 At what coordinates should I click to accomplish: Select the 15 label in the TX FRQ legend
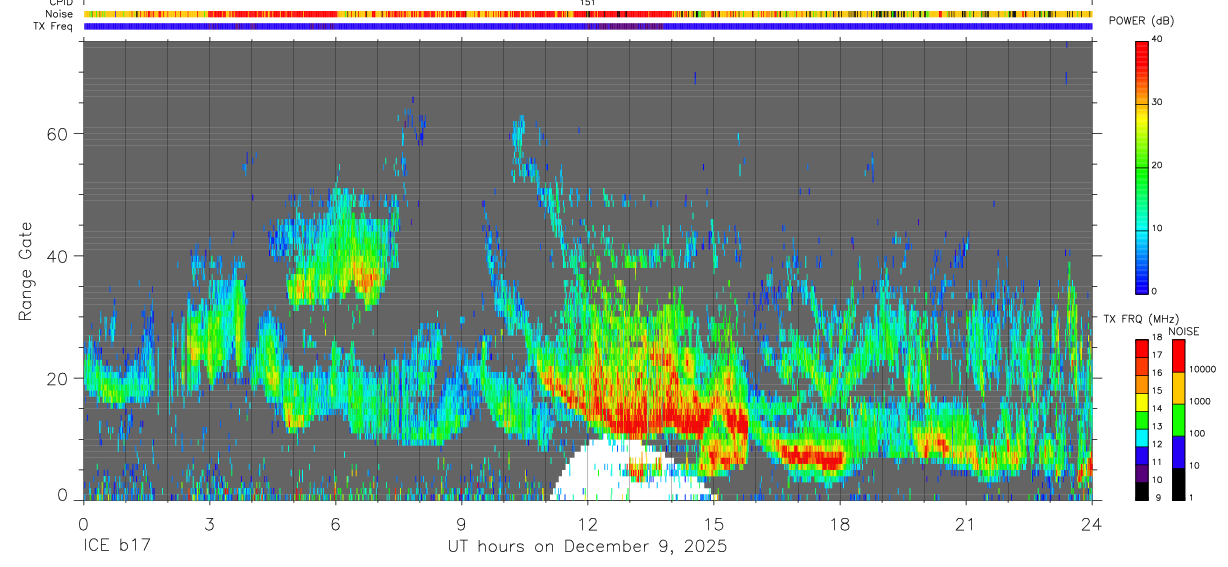[1158, 390]
